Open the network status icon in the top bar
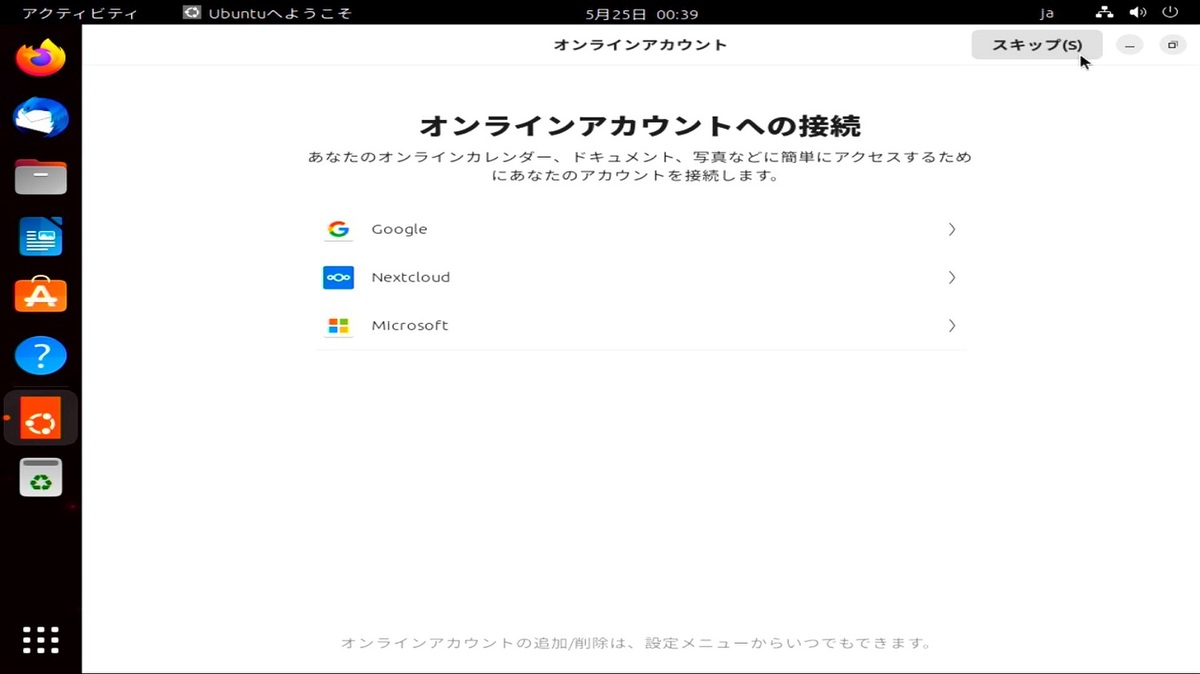 1104,13
